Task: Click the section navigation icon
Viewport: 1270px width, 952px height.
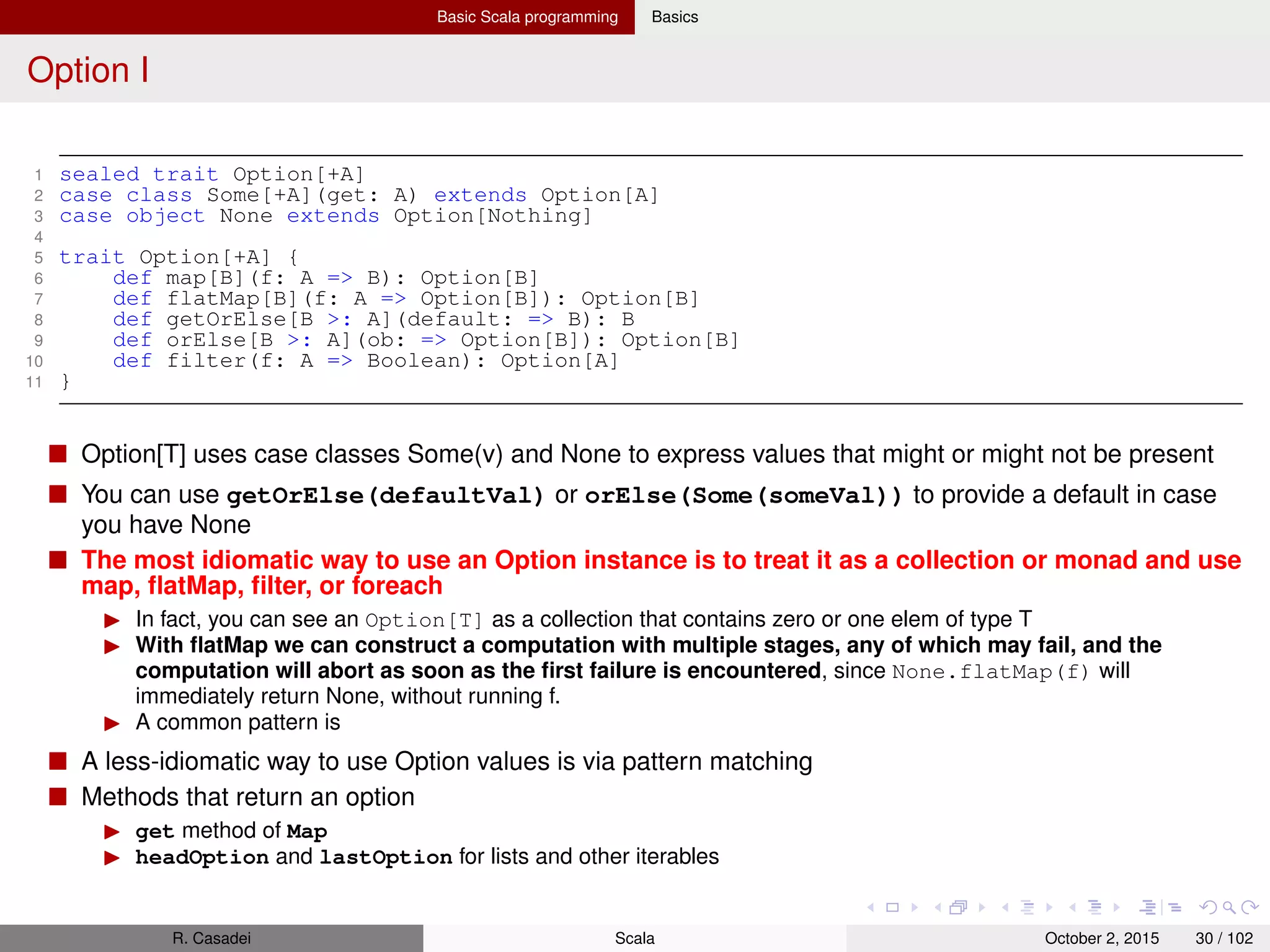Action: click(1095, 907)
